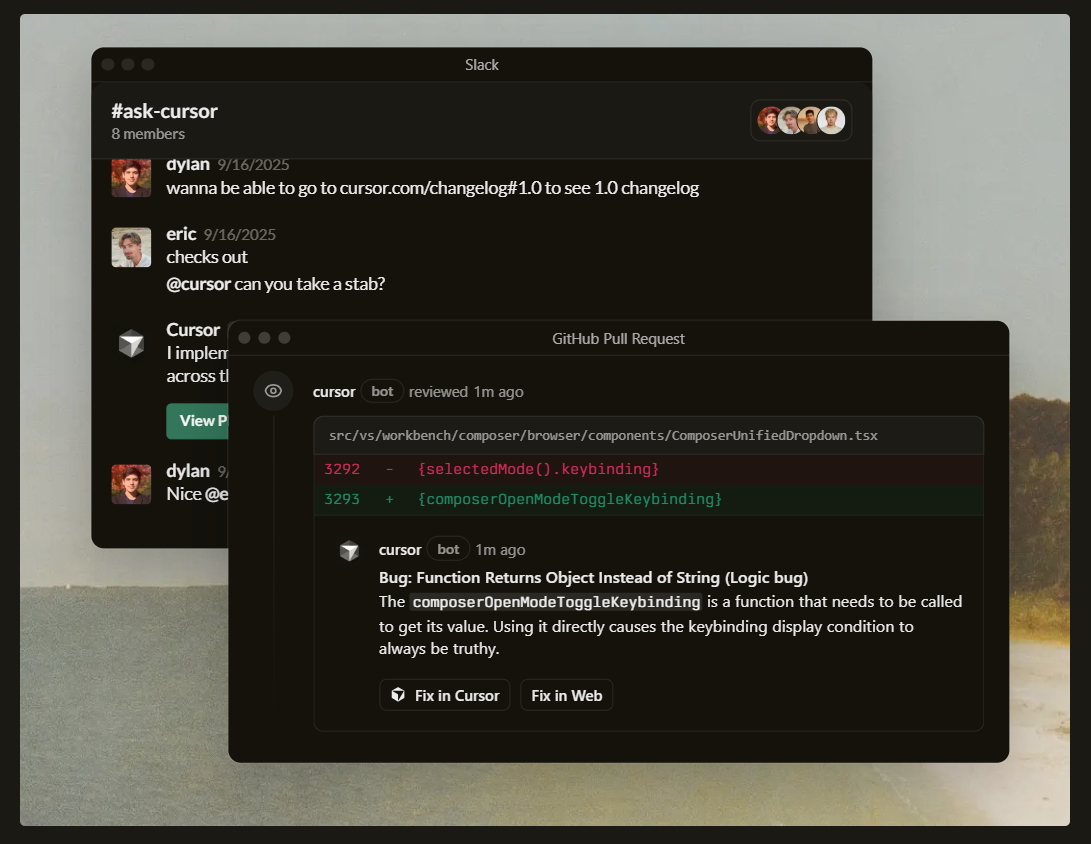Click the Cursor cube icon on the PR comment
The width and height of the screenshot is (1091, 844).
click(349, 549)
